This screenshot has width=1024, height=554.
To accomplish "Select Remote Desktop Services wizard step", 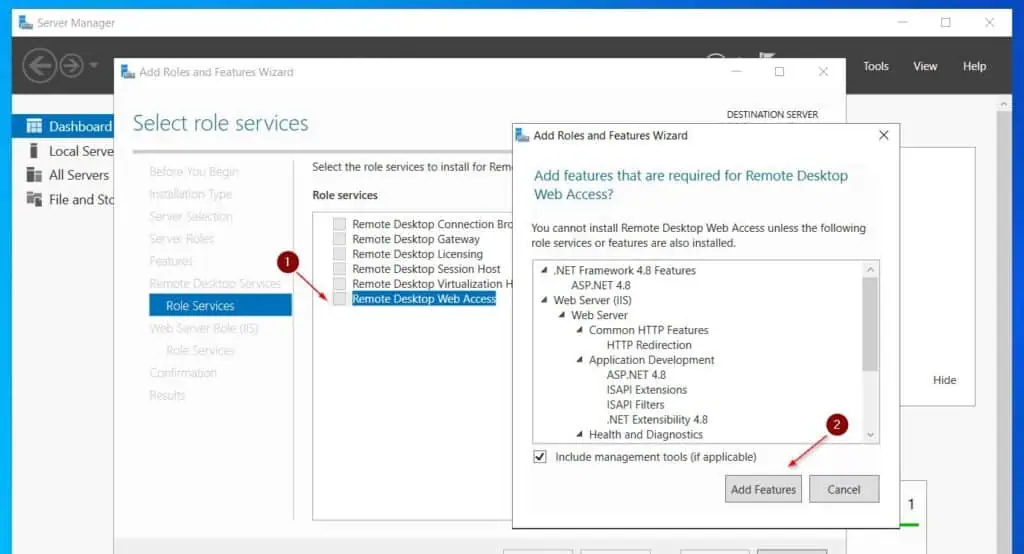I will tap(215, 284).
